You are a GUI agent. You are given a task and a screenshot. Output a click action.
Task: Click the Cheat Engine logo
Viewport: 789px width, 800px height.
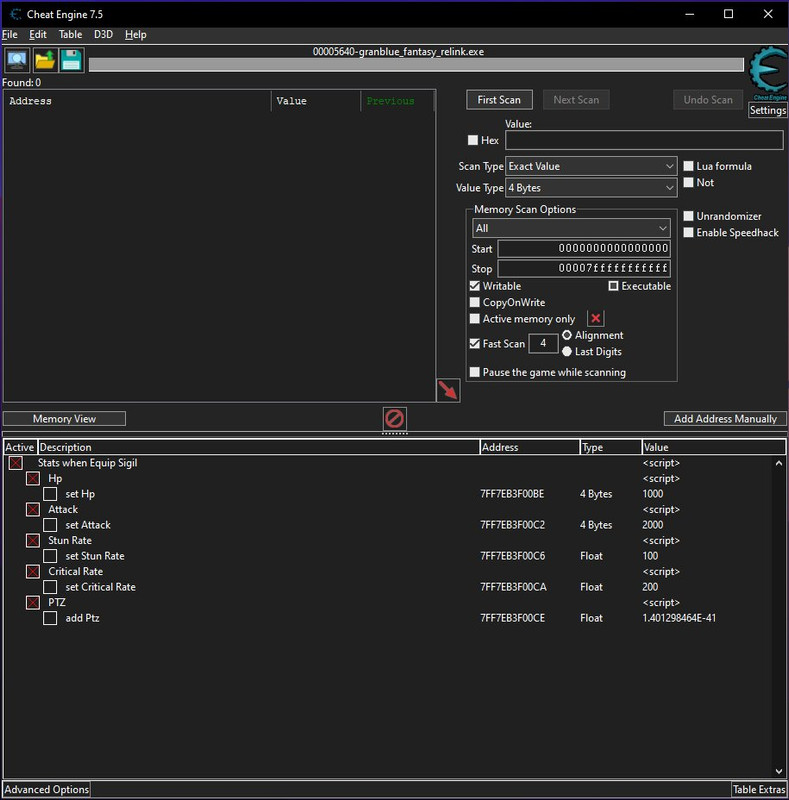click(x=768, y=73)
